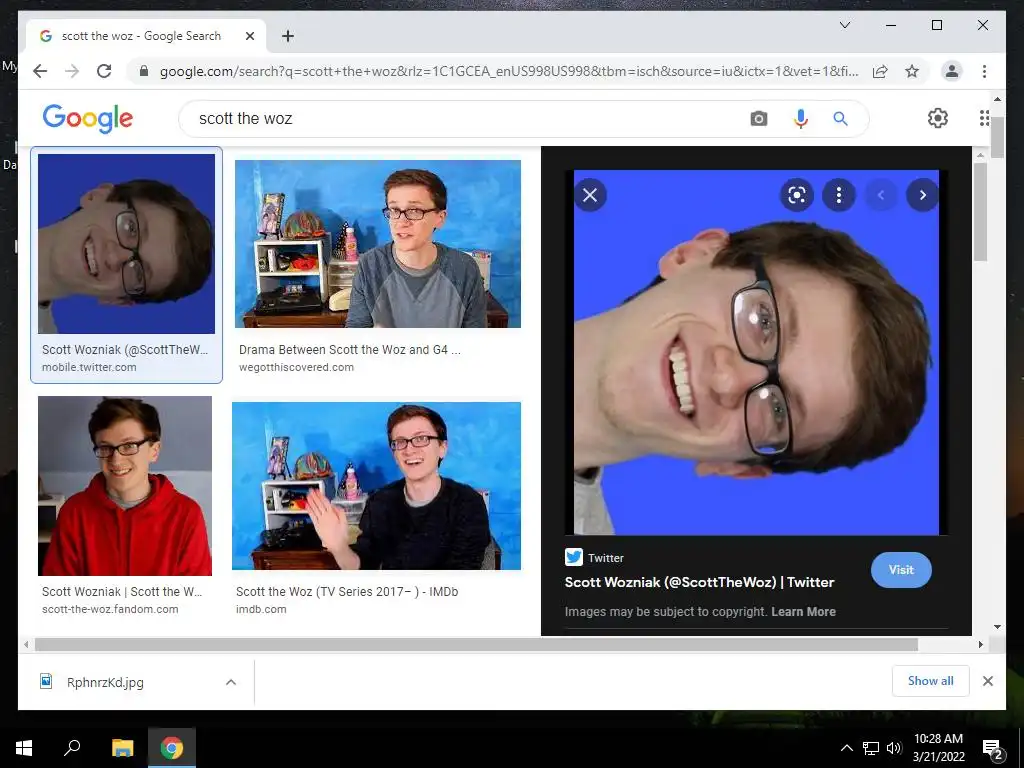Click scott-the-woz.fandom.com source text
Screen dimensions: 1024x768
110,609
